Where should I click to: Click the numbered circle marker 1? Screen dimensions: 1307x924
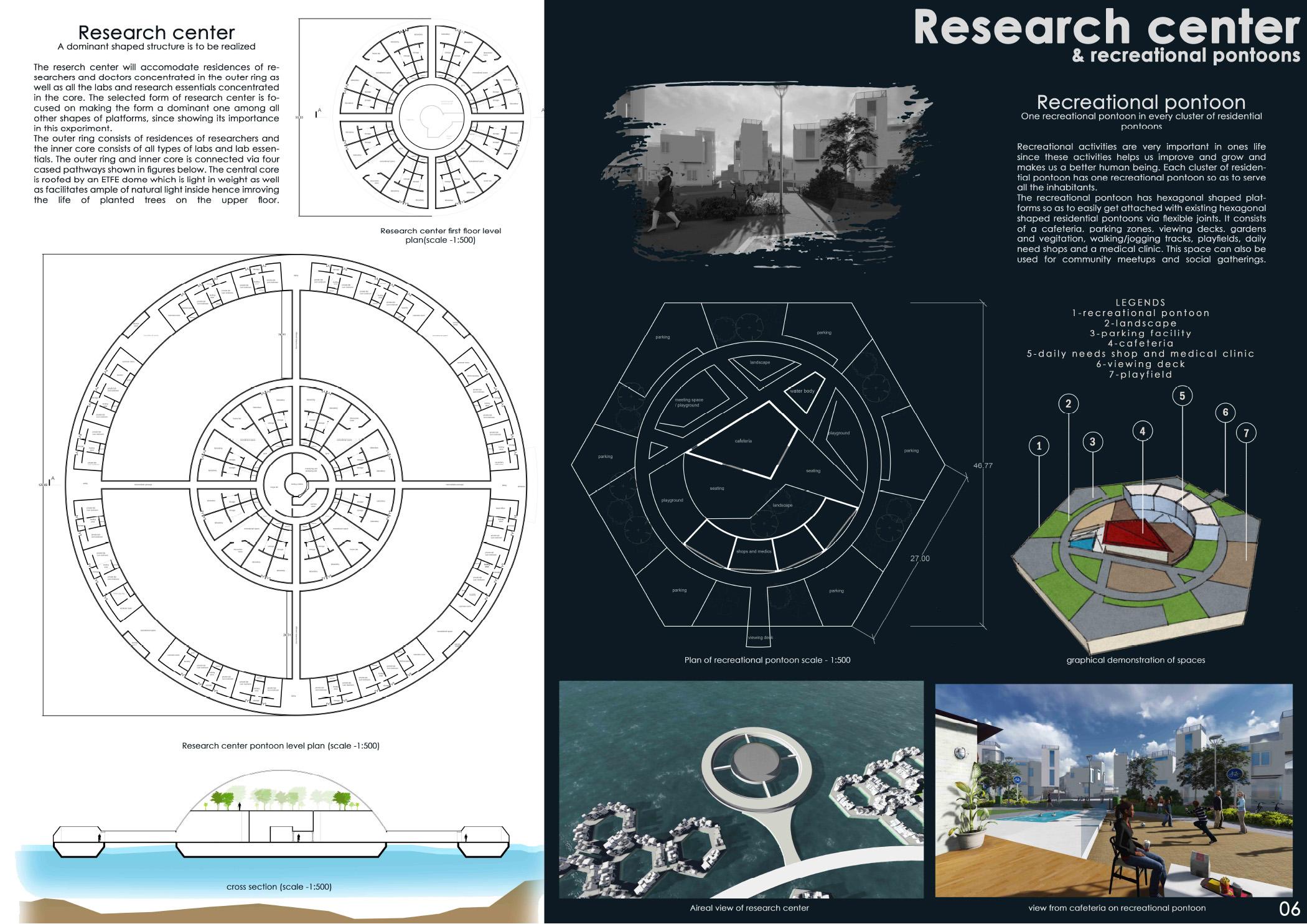coord(1038,446)
